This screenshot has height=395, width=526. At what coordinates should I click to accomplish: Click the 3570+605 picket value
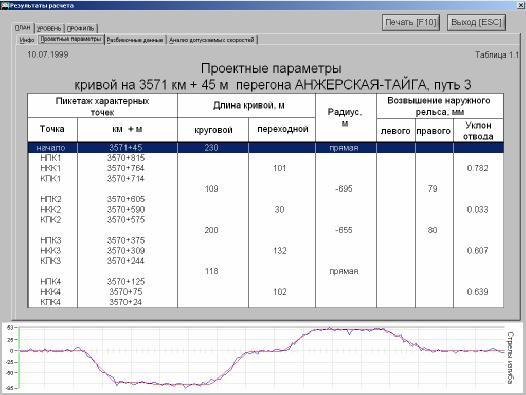point(126,199)
